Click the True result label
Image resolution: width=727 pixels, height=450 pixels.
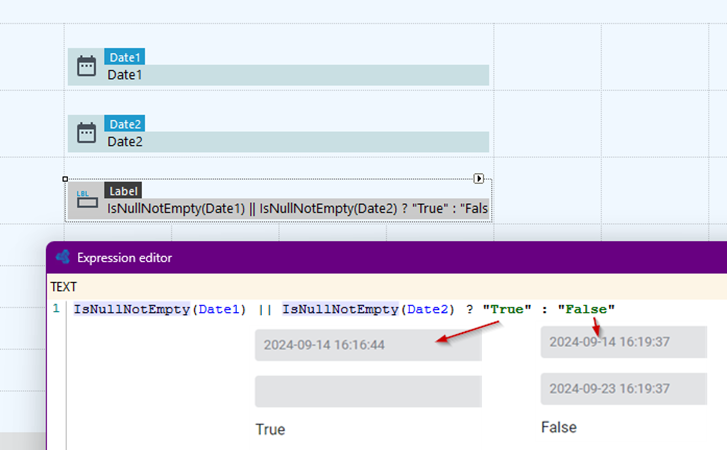pos(270,429)
